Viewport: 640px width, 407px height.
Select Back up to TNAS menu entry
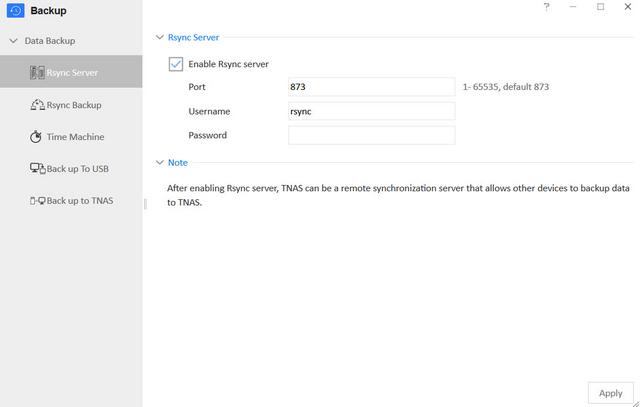click(71, 200)
